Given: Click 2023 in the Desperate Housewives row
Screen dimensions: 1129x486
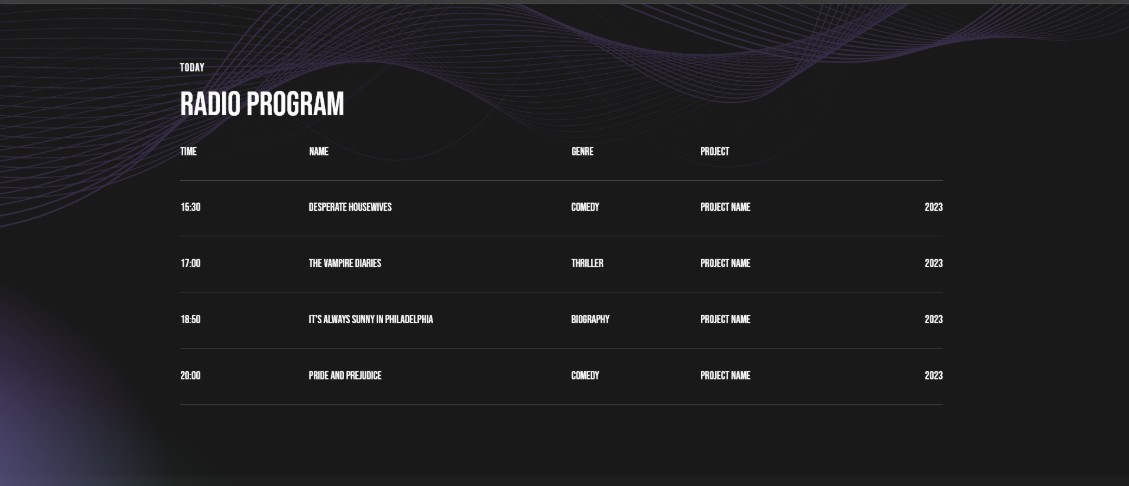Looking at the screenshot, I should click(x=933, y=207).
